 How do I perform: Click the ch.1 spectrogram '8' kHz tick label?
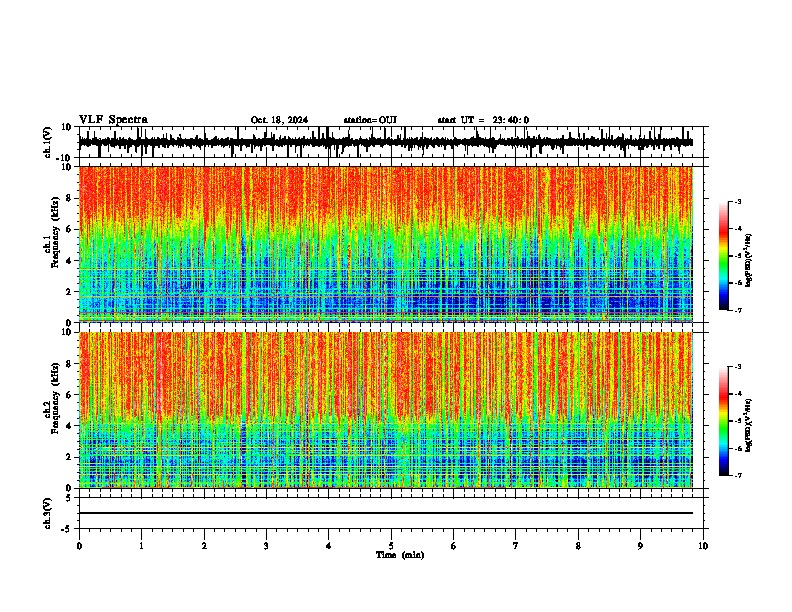pyautogui.click(x=69, y=198)
